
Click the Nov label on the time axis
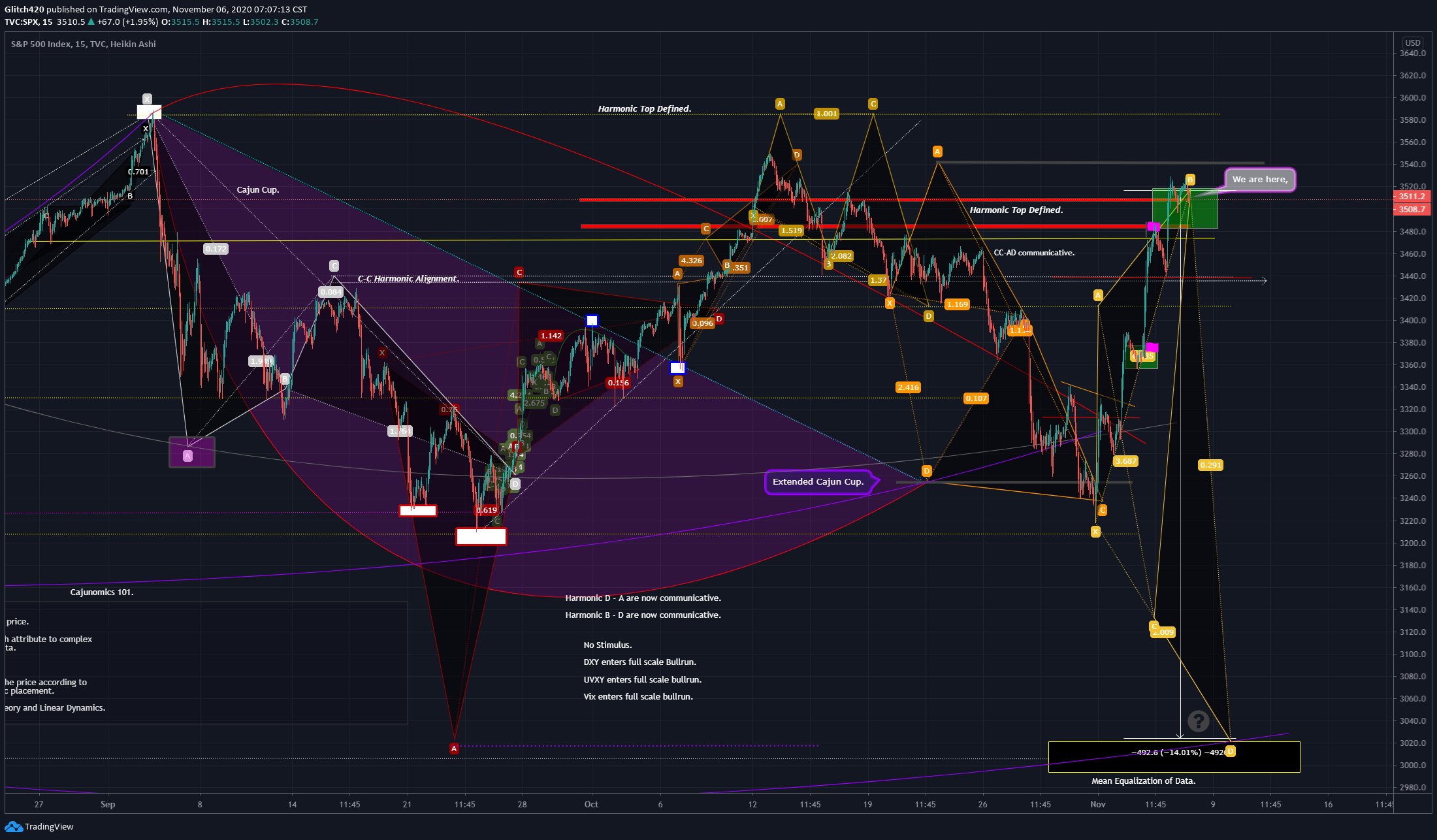[1098, 804]
